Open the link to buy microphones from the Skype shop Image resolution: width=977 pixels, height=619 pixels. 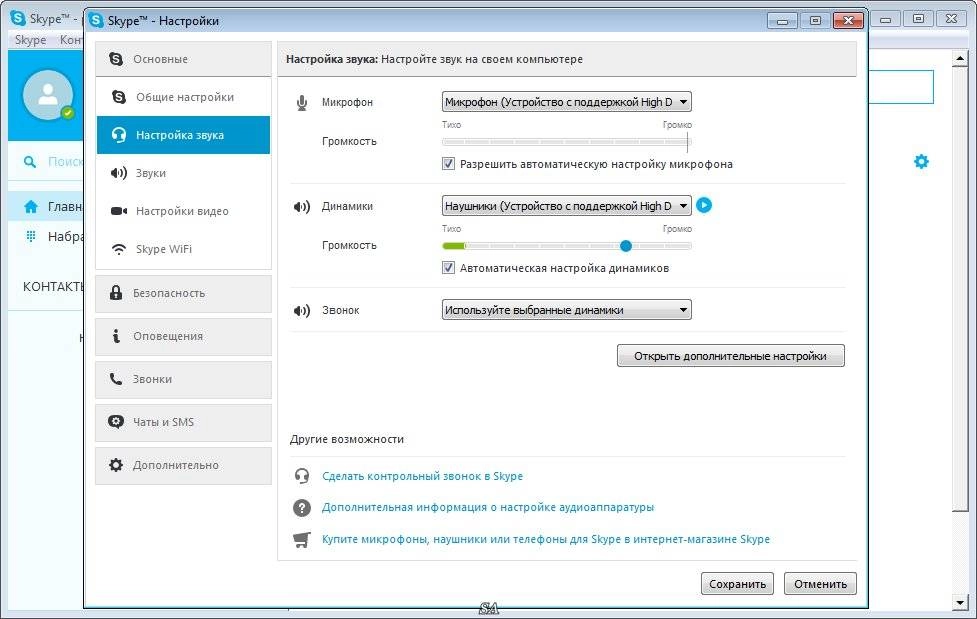(546, 539)
